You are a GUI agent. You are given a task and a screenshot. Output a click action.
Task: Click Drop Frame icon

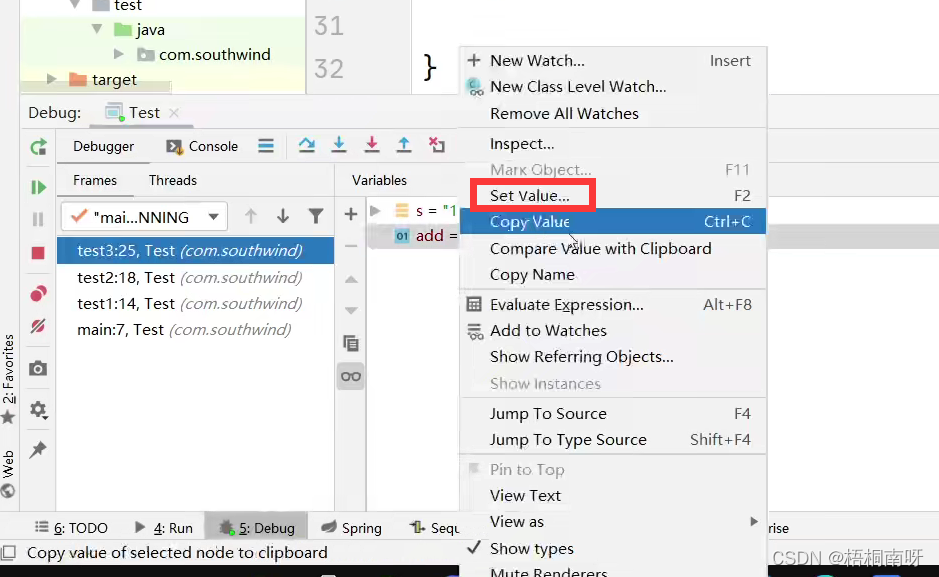[x=437, y=145]
